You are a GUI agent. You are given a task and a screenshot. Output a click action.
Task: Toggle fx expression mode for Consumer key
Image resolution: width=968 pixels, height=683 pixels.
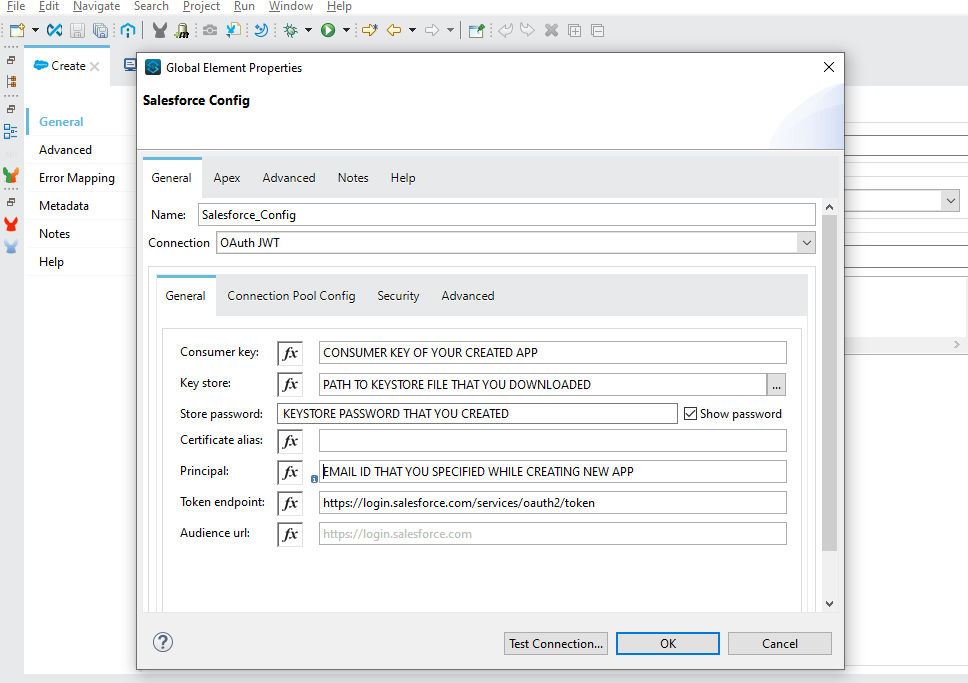(290, 353)
